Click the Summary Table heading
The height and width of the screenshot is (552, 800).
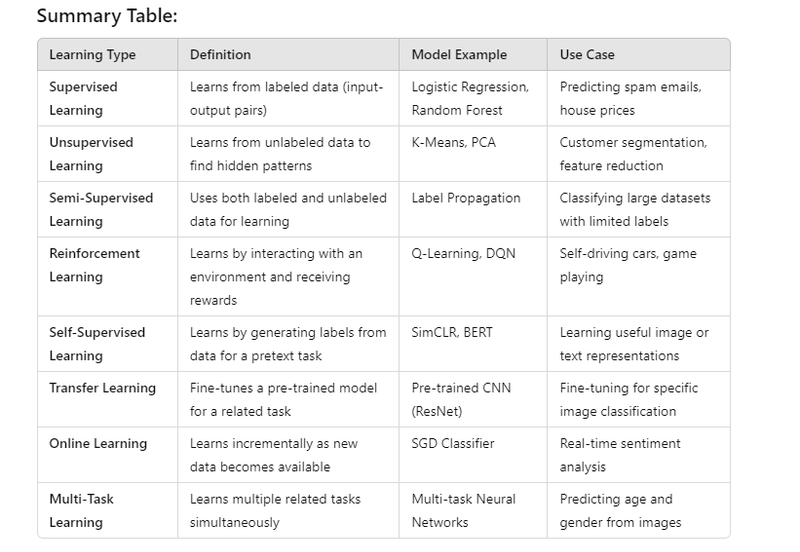(107, 16)
